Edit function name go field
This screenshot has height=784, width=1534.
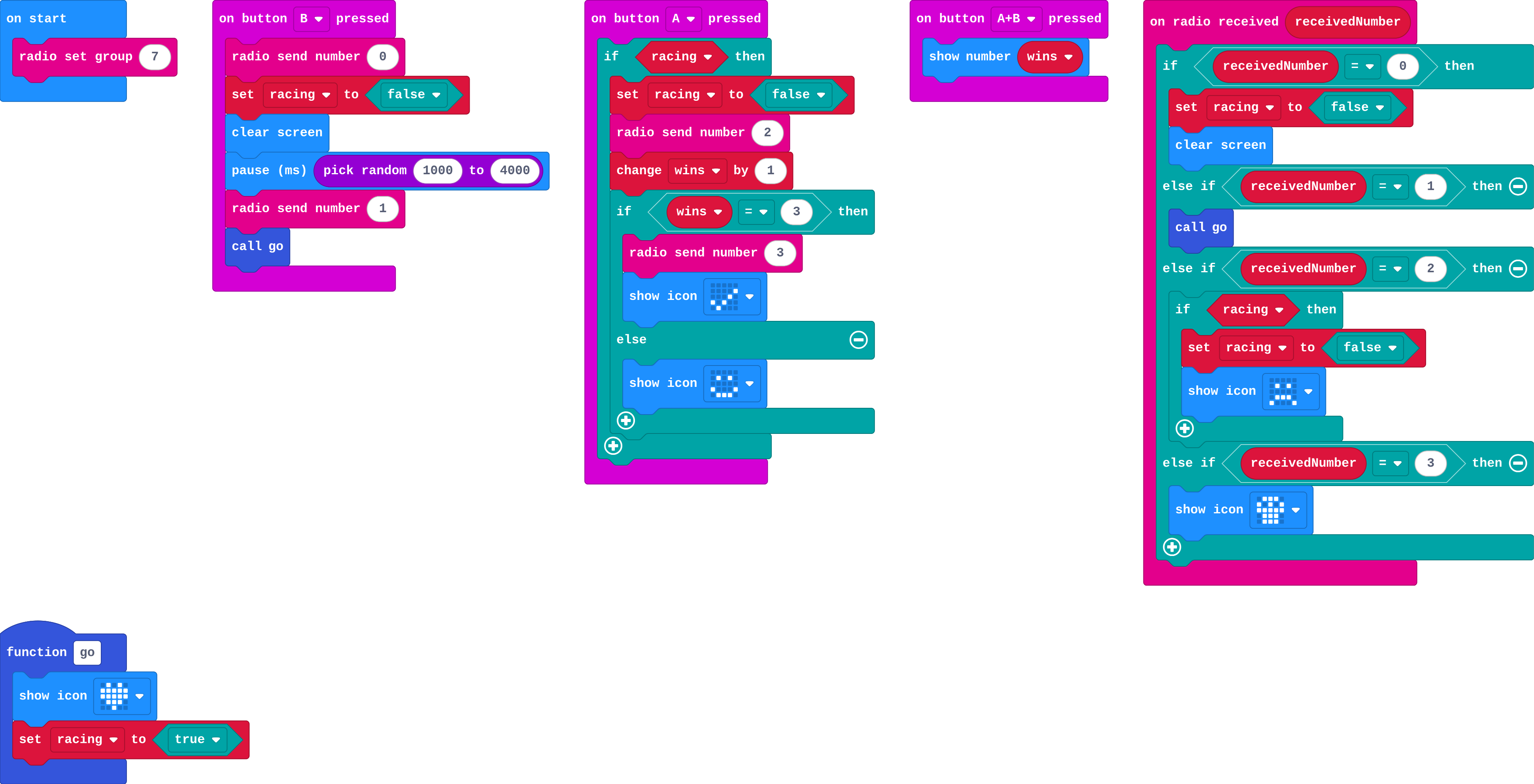click(87, 653)
